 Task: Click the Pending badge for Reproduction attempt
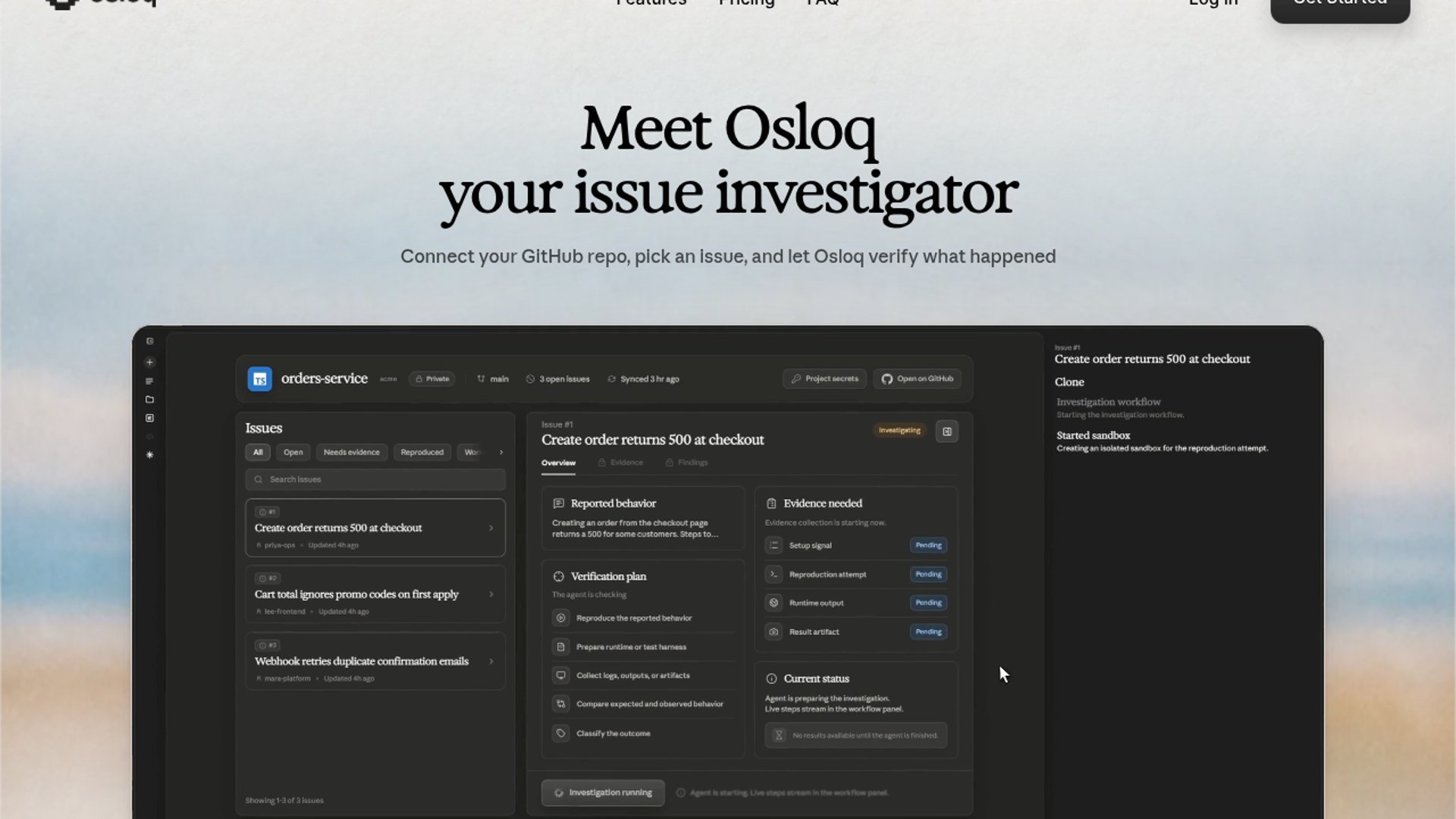[x=928, y=574]
